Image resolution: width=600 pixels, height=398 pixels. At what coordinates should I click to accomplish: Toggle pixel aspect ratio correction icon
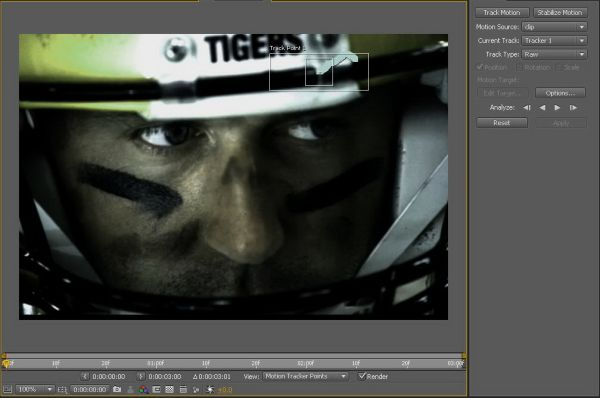click(183, 390)
